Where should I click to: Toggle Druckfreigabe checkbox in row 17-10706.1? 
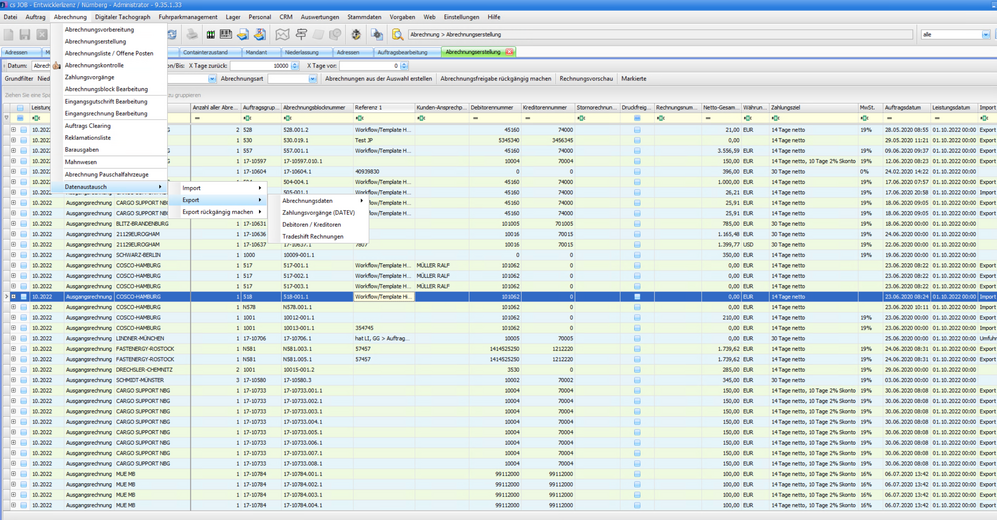pyautogui.click(x=637, y=338)
